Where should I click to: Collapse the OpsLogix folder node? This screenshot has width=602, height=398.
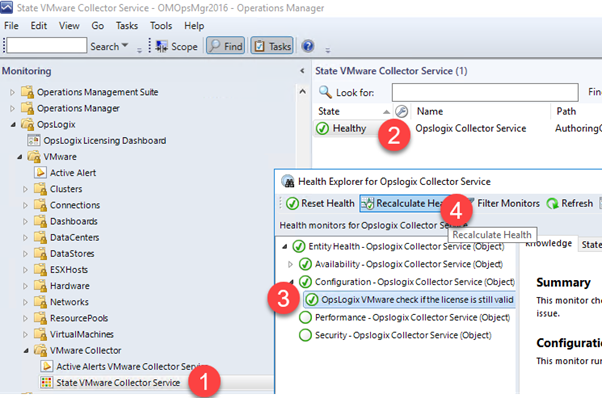[x=13, y=125]
